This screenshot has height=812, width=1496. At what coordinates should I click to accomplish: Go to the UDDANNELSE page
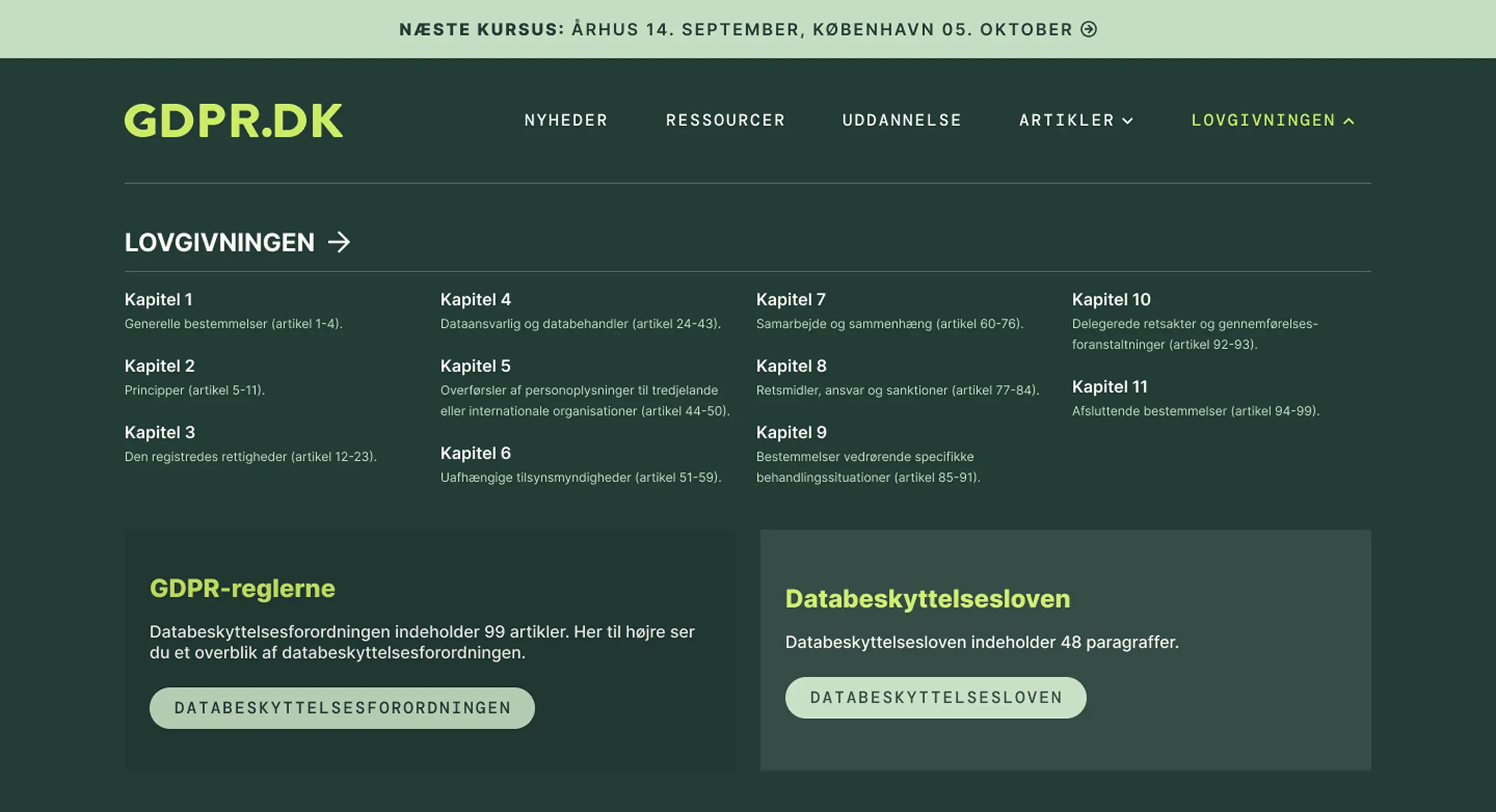point(901,120)
